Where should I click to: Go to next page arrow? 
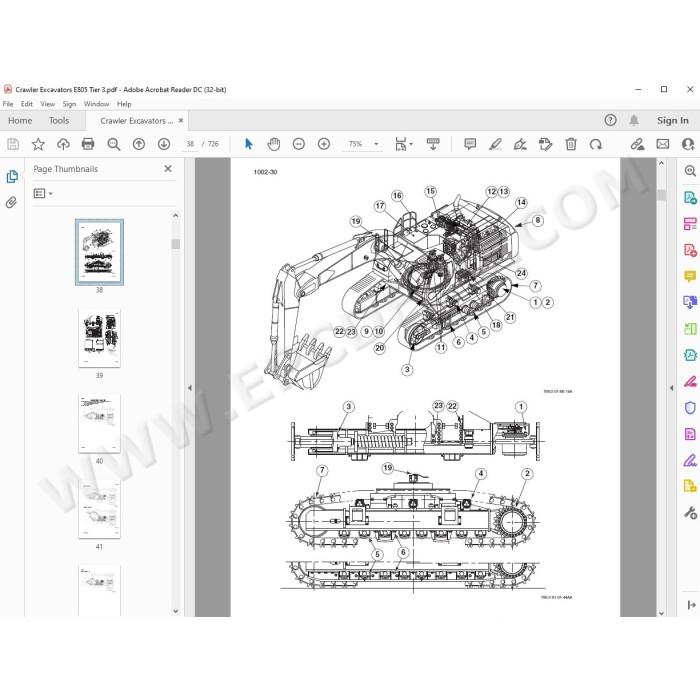[164, 144]
